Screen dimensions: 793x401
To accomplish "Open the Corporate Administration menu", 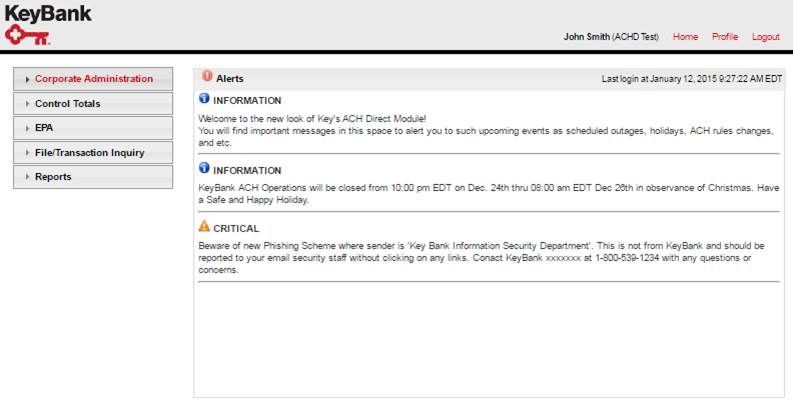I will point(93,79).
